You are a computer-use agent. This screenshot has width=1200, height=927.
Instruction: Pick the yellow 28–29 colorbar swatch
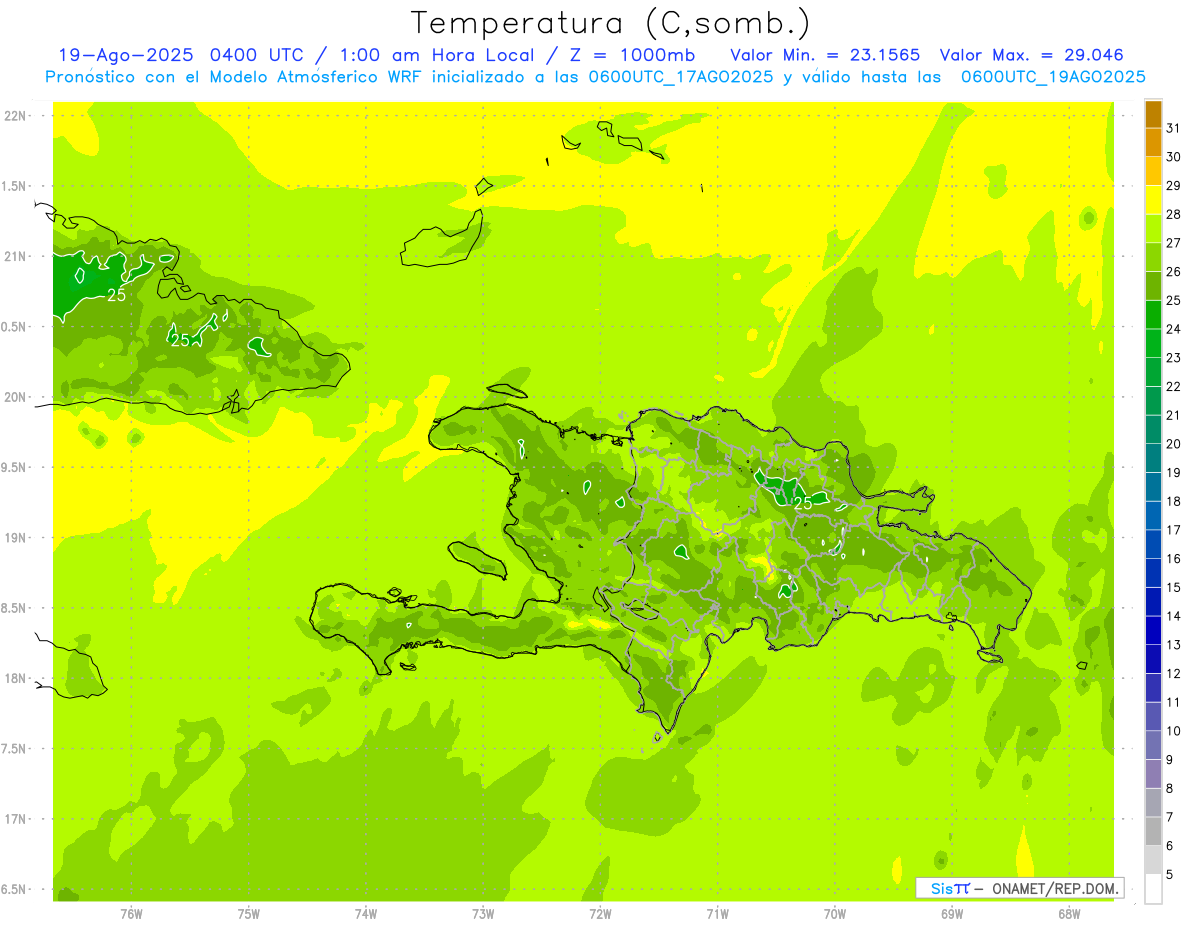(x=1153, y=200)
